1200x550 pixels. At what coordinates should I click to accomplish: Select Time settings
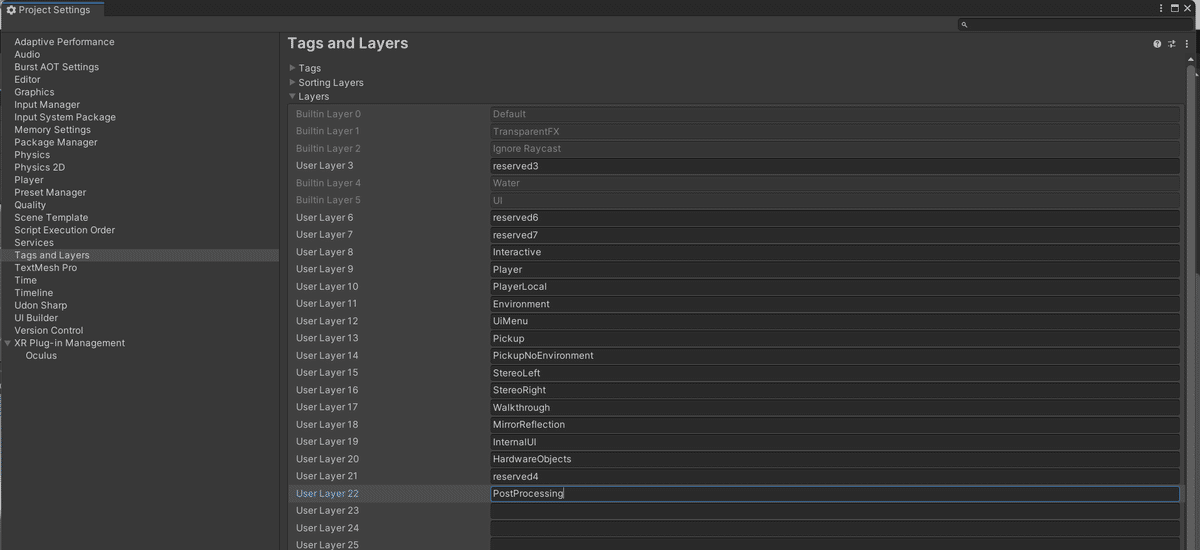[25, 280]
